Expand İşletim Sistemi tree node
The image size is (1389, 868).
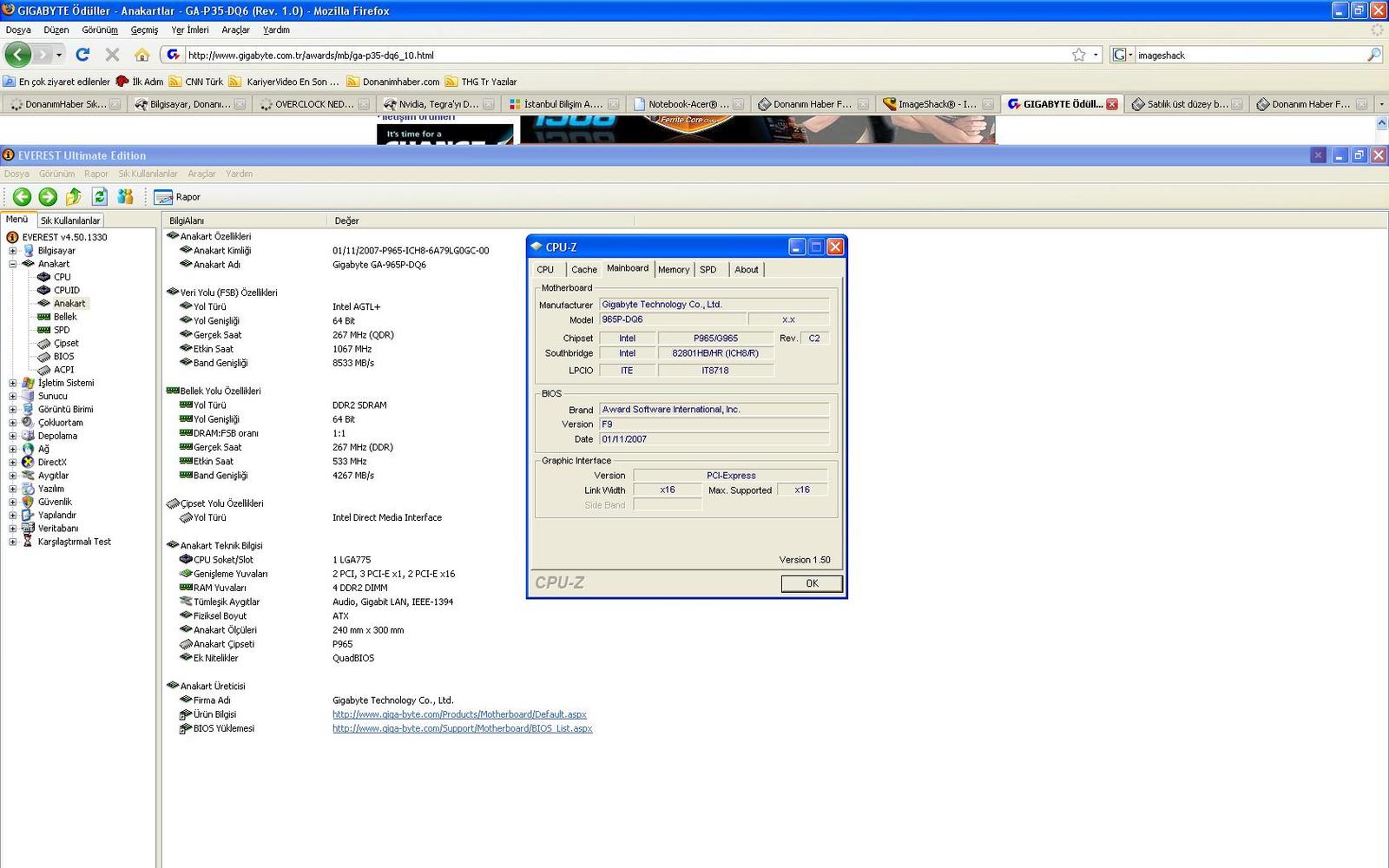tap(13, 383)
